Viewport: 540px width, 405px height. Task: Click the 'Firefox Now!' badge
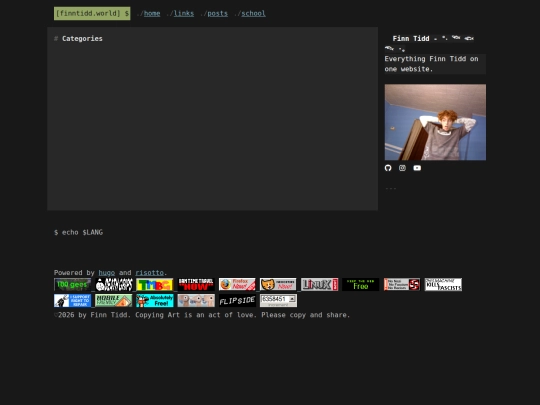coord(237,284)
